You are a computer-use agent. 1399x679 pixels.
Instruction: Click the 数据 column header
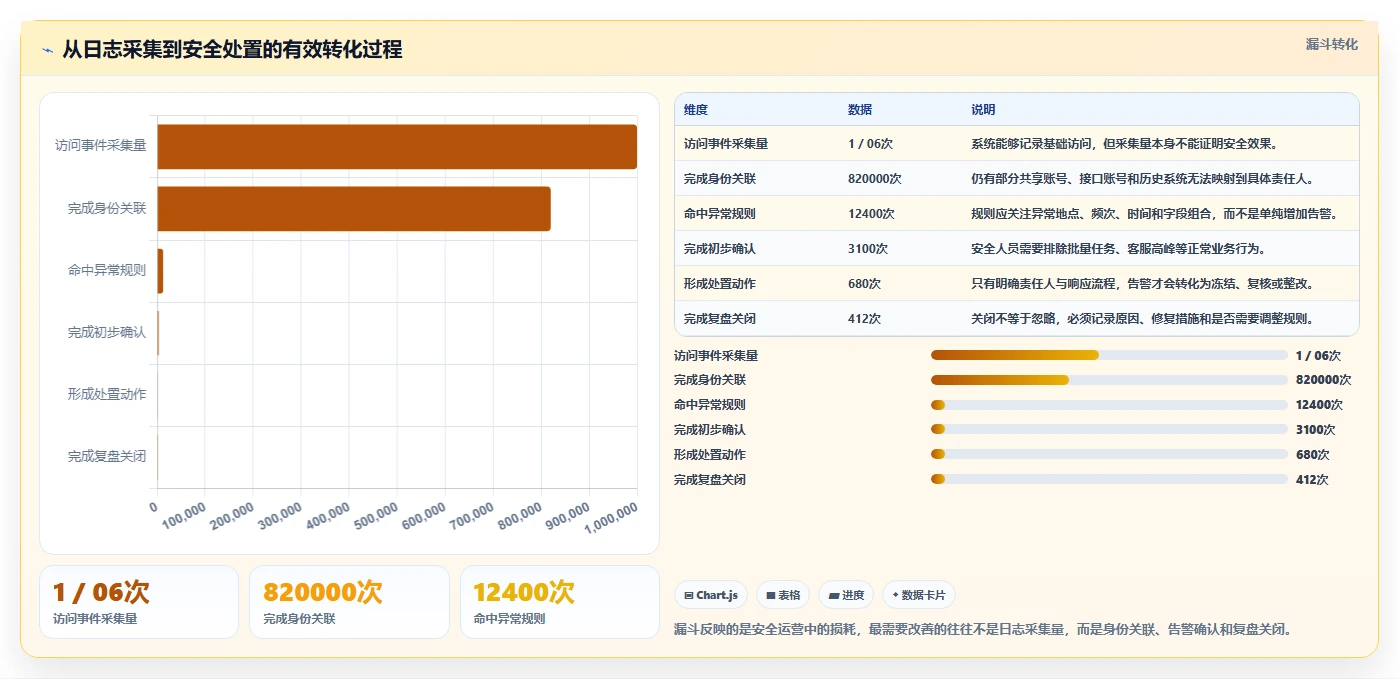[860, 110]
